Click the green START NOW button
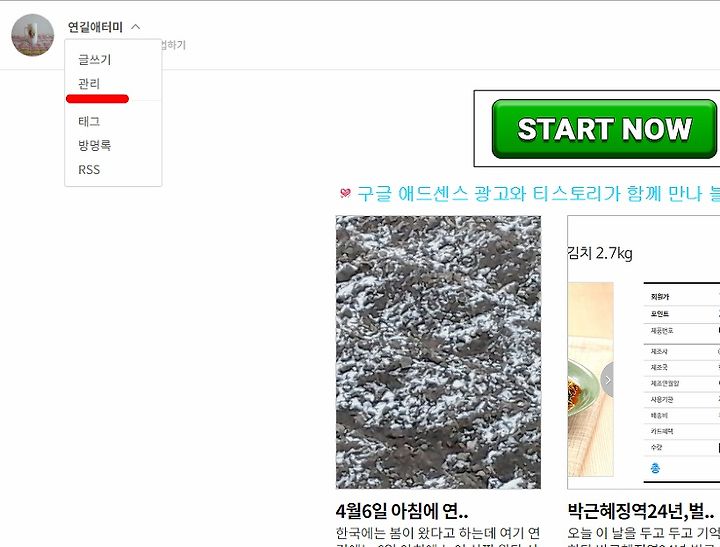 point(604,129)
